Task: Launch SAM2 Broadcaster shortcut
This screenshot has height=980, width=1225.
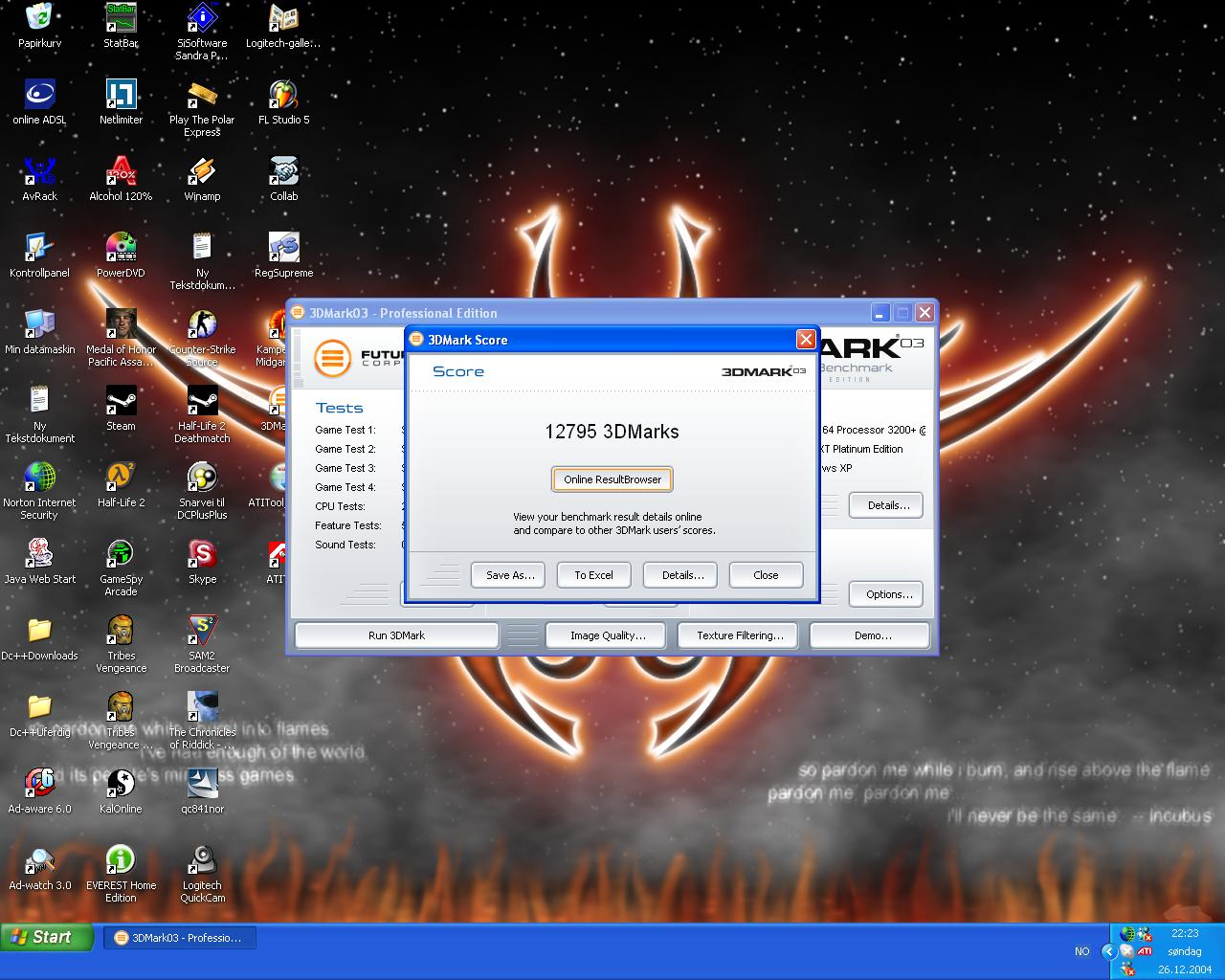Action: 202,643
